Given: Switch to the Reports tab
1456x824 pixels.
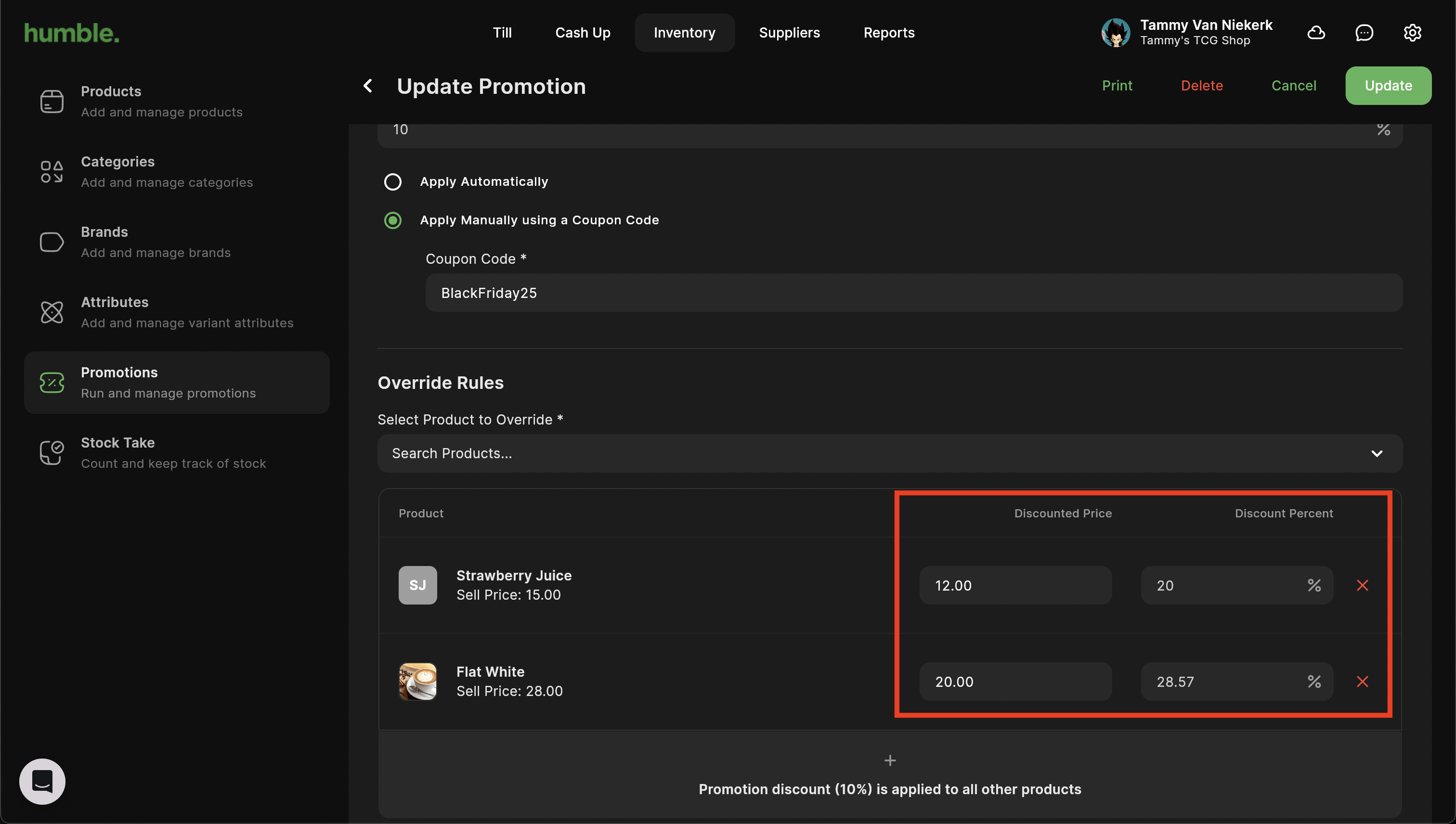Looking at the screenshot, I should click(x=889, y=33).
